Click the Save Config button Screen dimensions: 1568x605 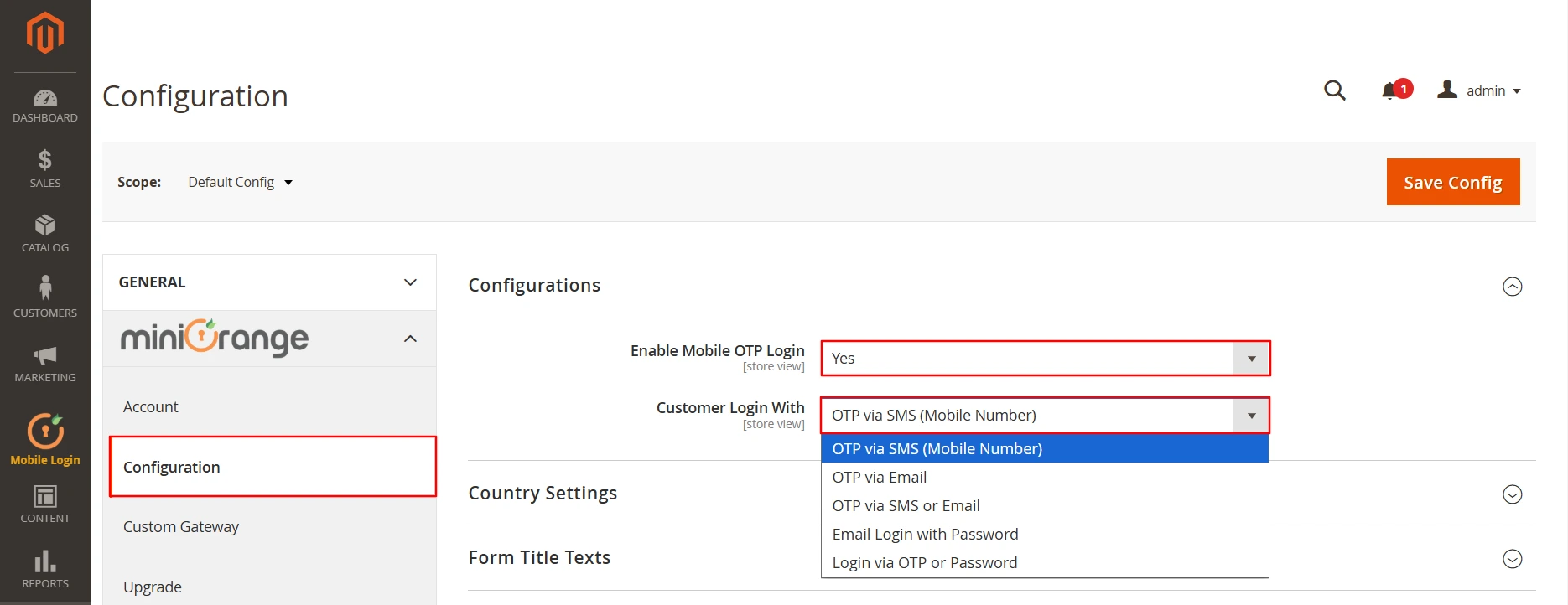[1453, 182]
